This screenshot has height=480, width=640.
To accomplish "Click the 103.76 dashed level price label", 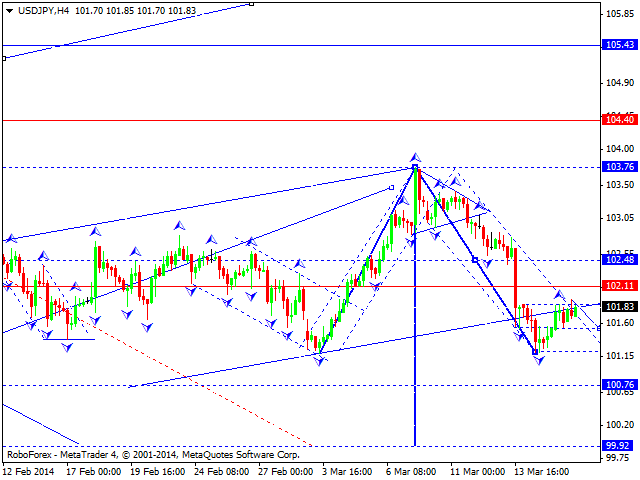I will tap(620, 167).
